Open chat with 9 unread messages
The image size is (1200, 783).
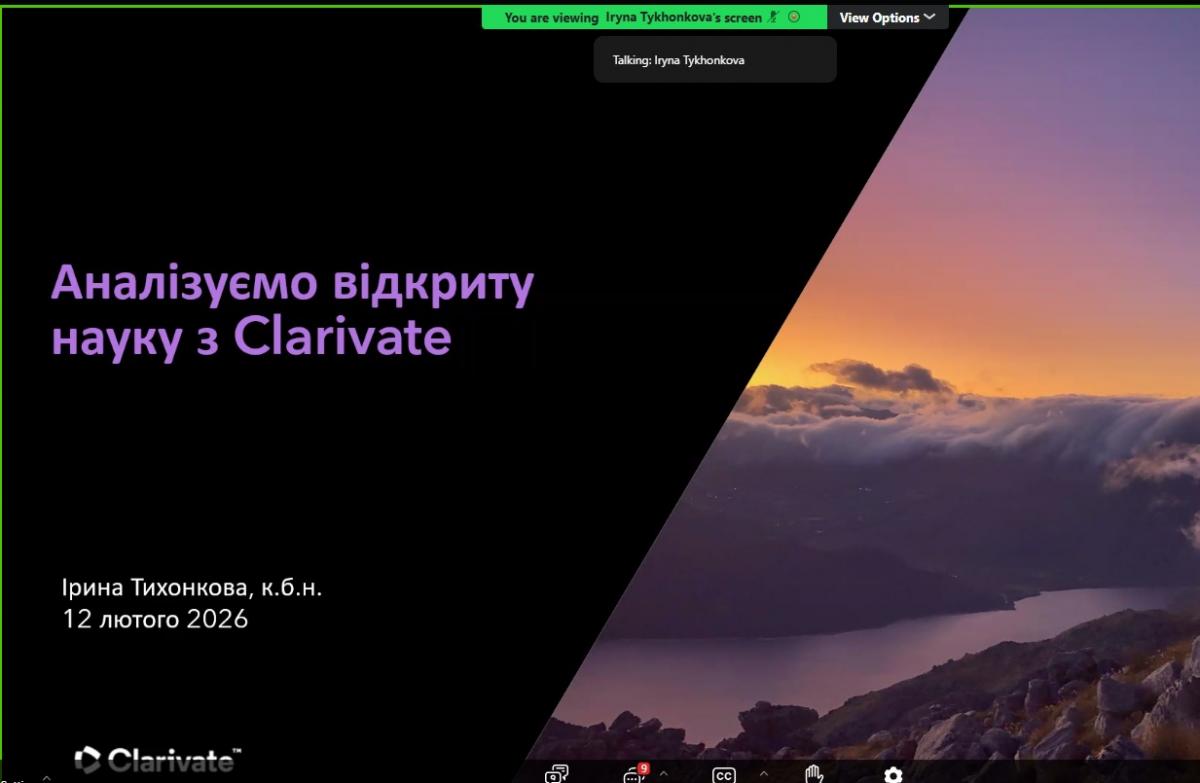(633, 774)
